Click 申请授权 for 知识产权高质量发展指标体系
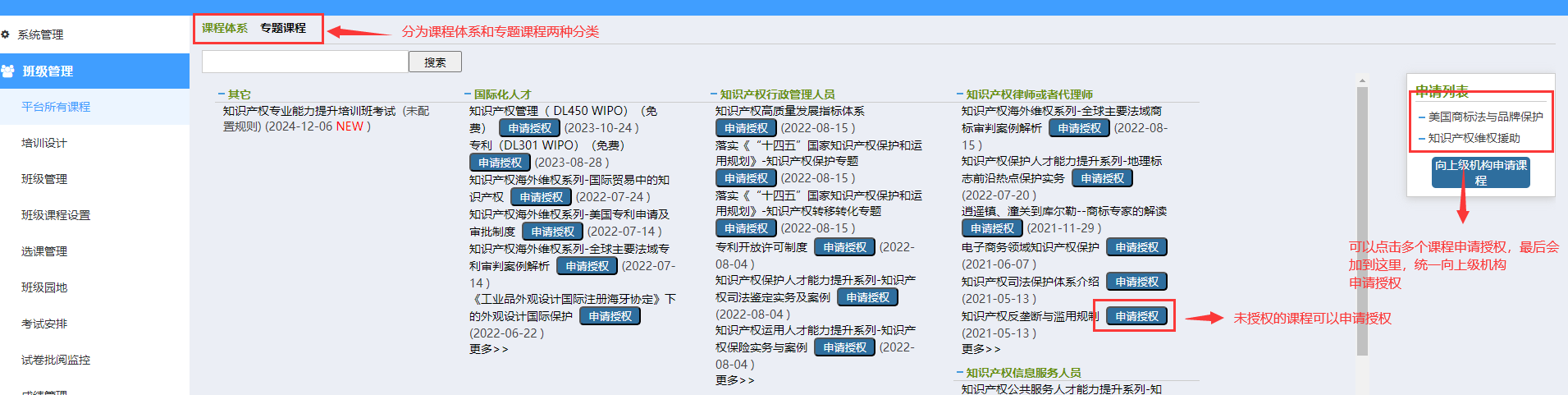This screenshot has height=395, width=1568. pyautogui.click(x=747, y=128)
